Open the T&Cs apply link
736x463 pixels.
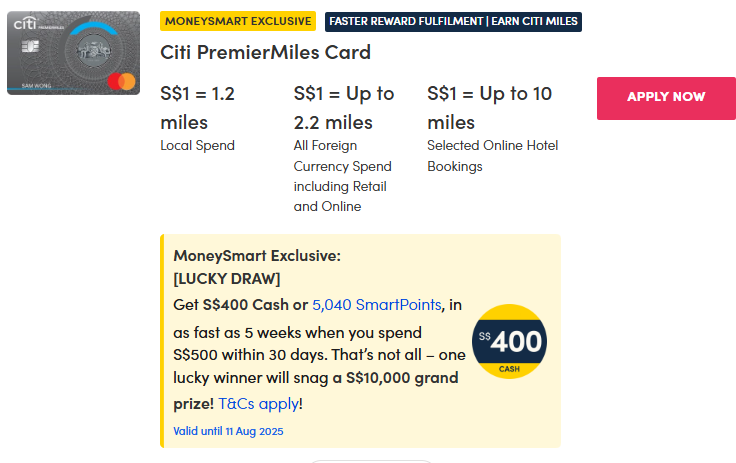click(x=259, y=404)
